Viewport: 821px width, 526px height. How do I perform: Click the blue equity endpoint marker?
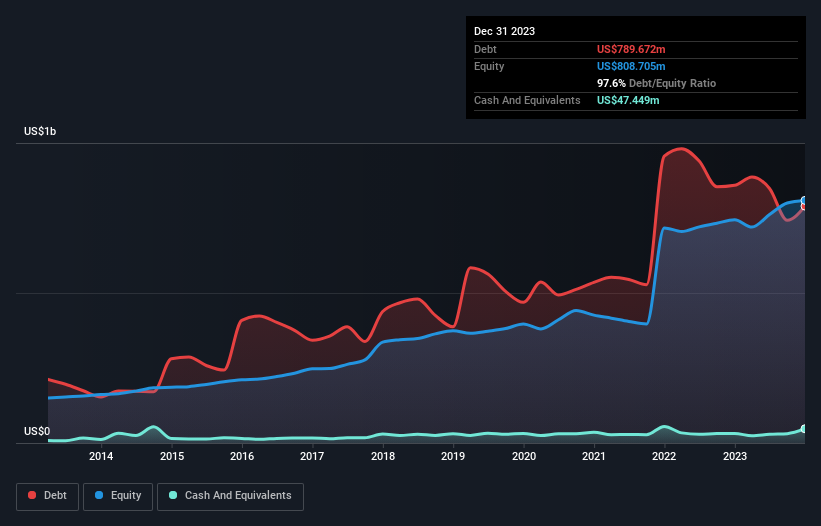[x=804, y=200]
